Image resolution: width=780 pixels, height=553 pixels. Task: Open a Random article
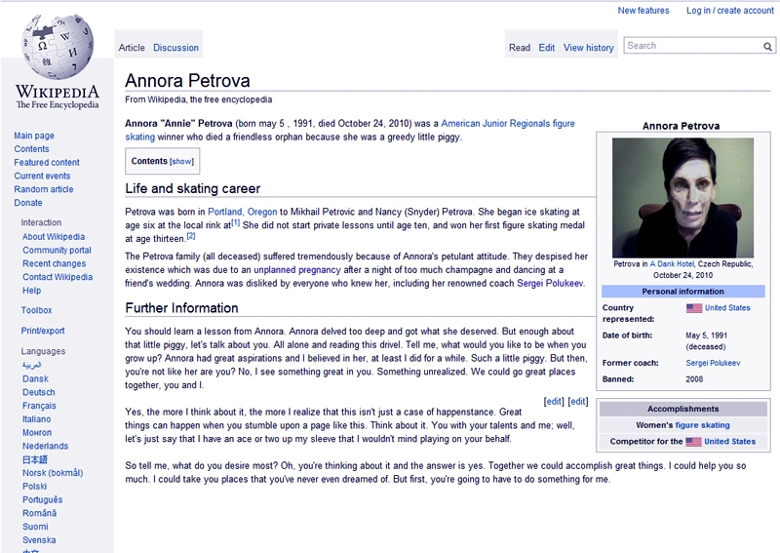coord(44,189)
